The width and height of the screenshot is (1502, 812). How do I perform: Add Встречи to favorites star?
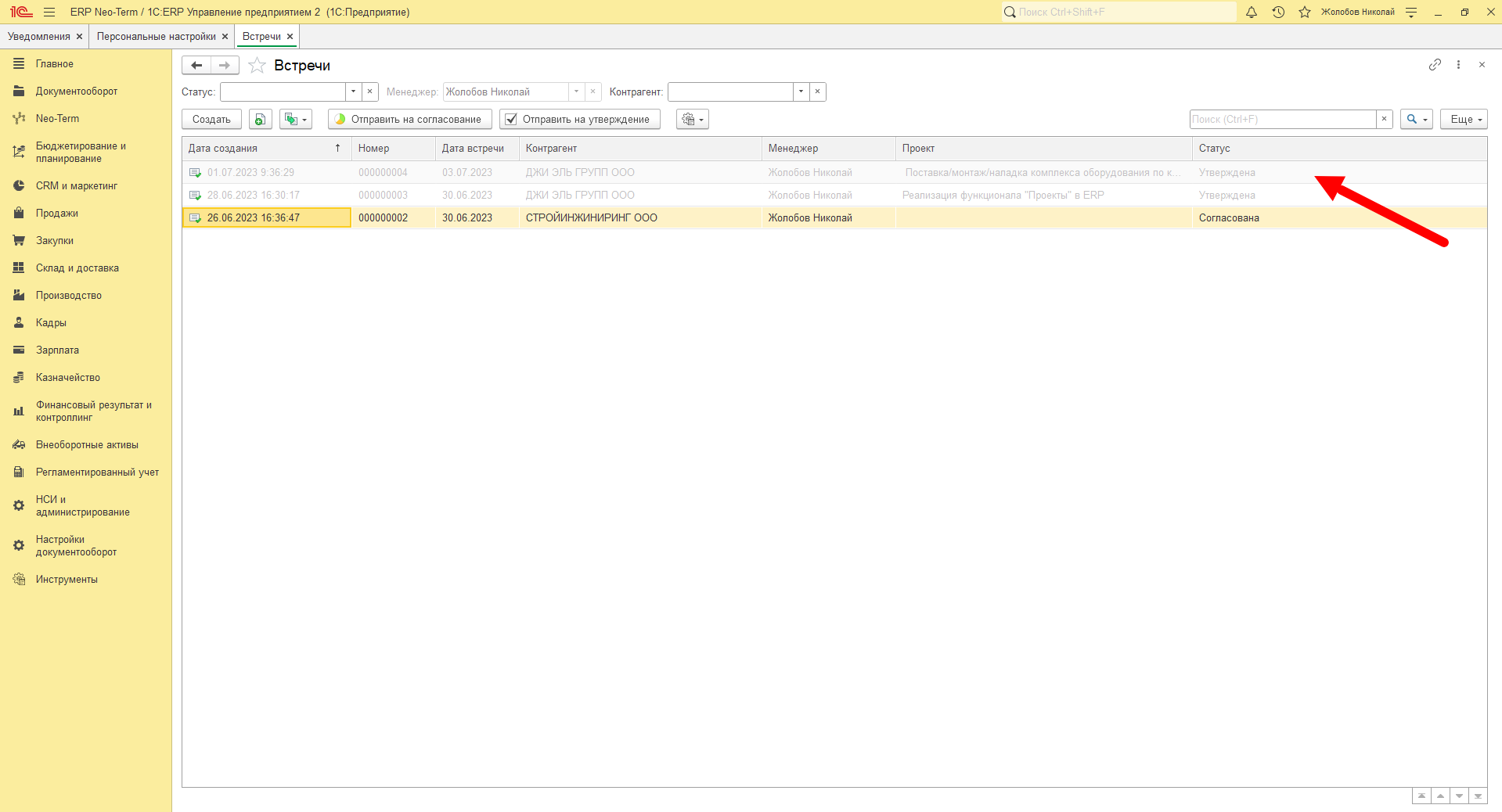257,66
